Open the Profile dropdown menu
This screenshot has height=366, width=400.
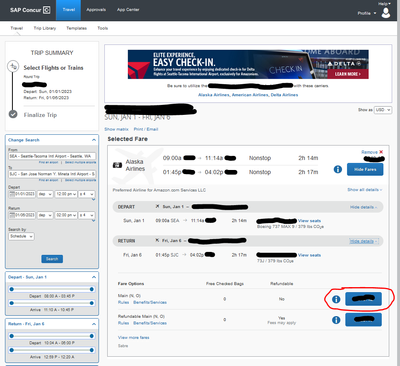pyautogui.click(x=367, y=13)
